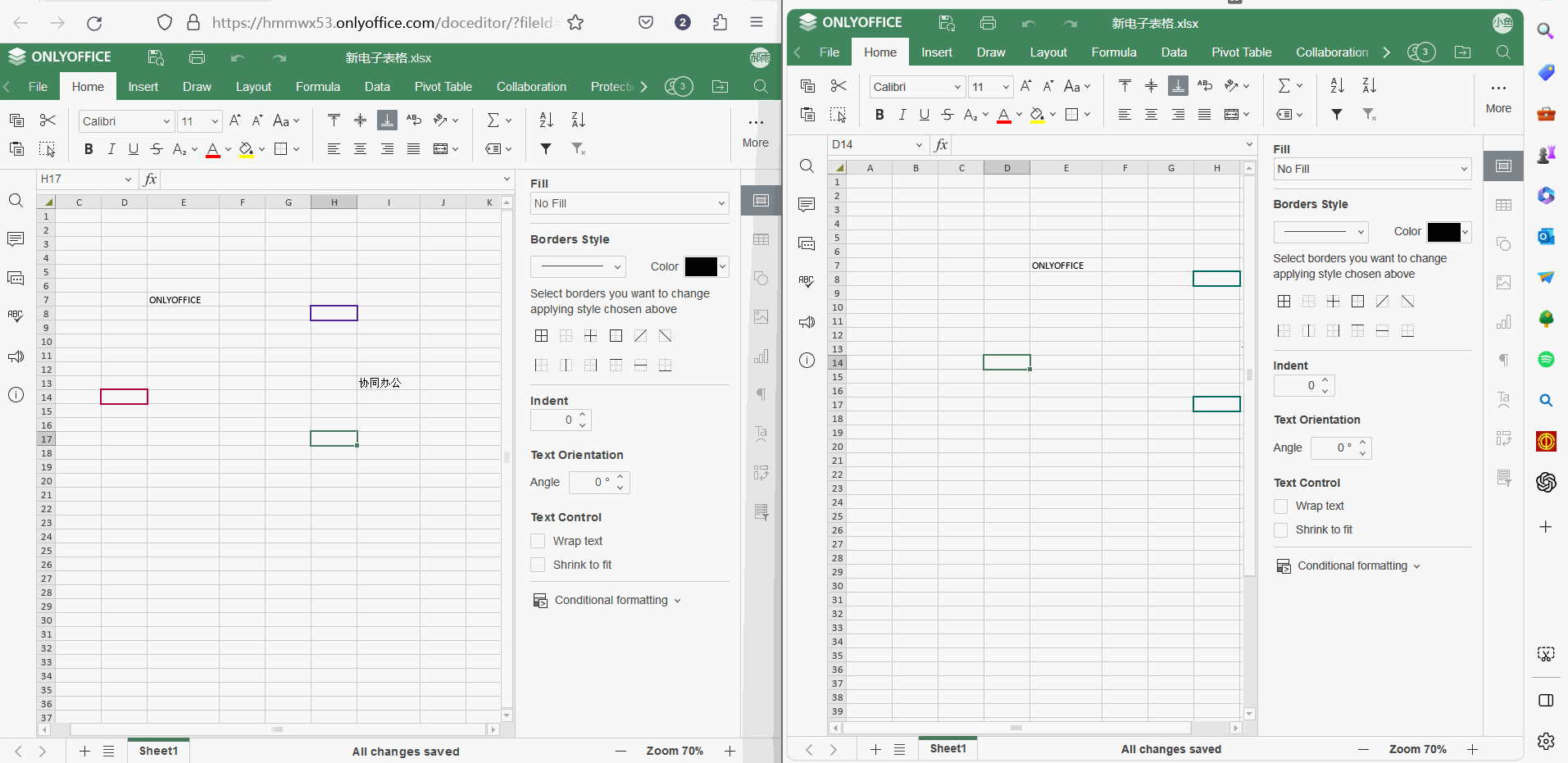This screenshot has width=1568, height=763.
Task: Open Insert tab in left window
Action: pyautogui.click(x=143, y=87)
